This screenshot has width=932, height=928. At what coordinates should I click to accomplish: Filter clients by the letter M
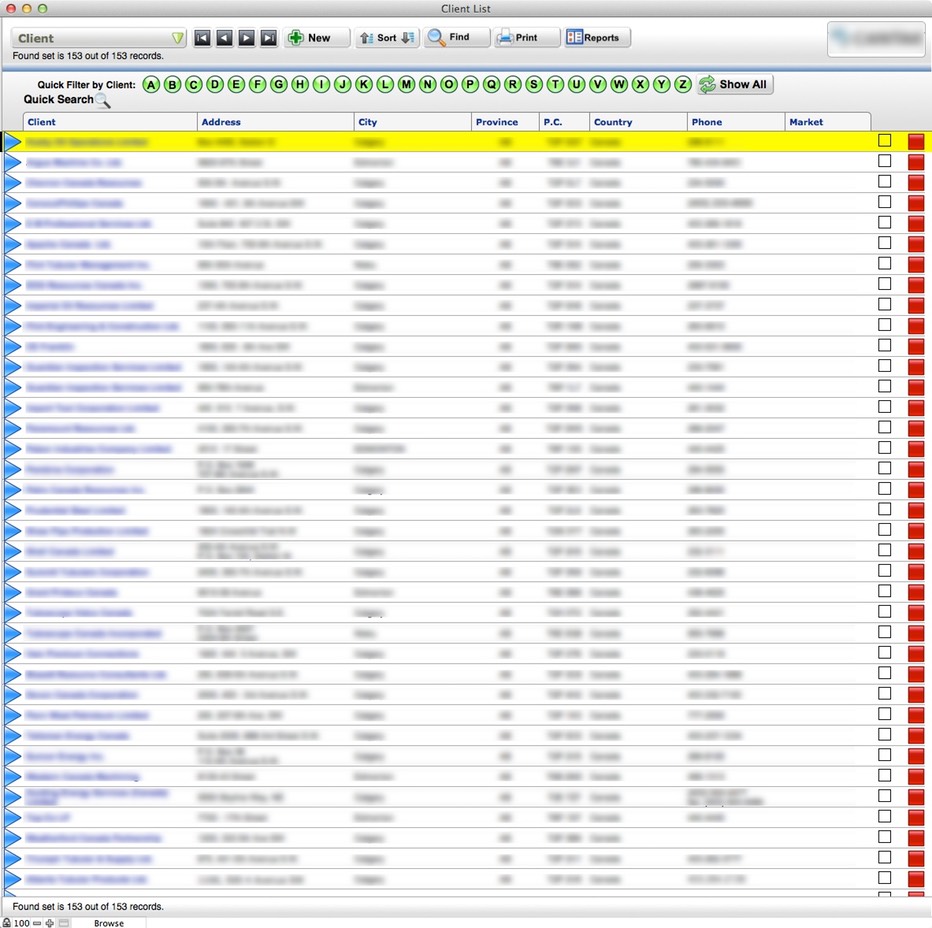407,84
